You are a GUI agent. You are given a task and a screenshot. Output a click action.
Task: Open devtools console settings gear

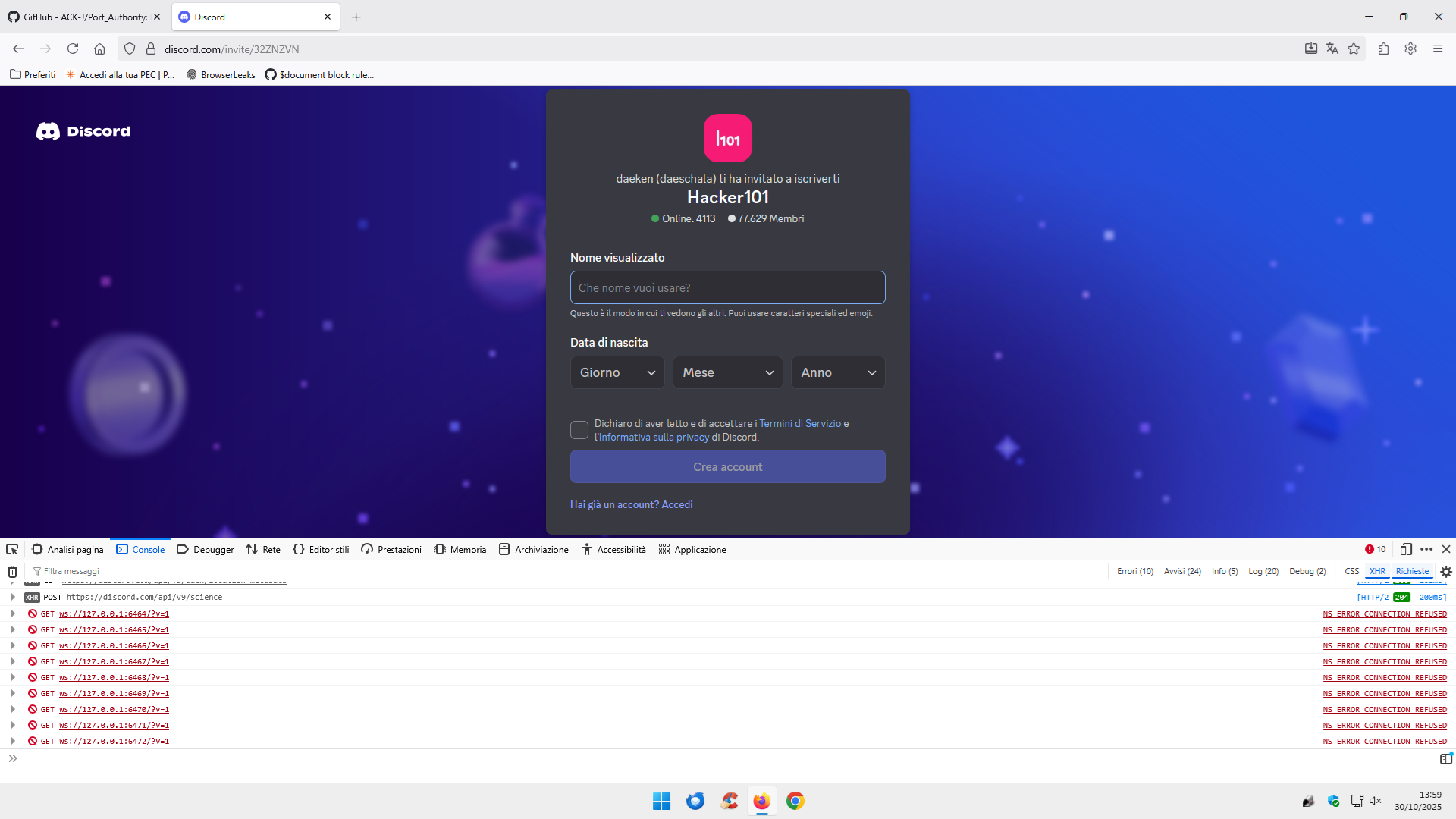(1446, 571)
